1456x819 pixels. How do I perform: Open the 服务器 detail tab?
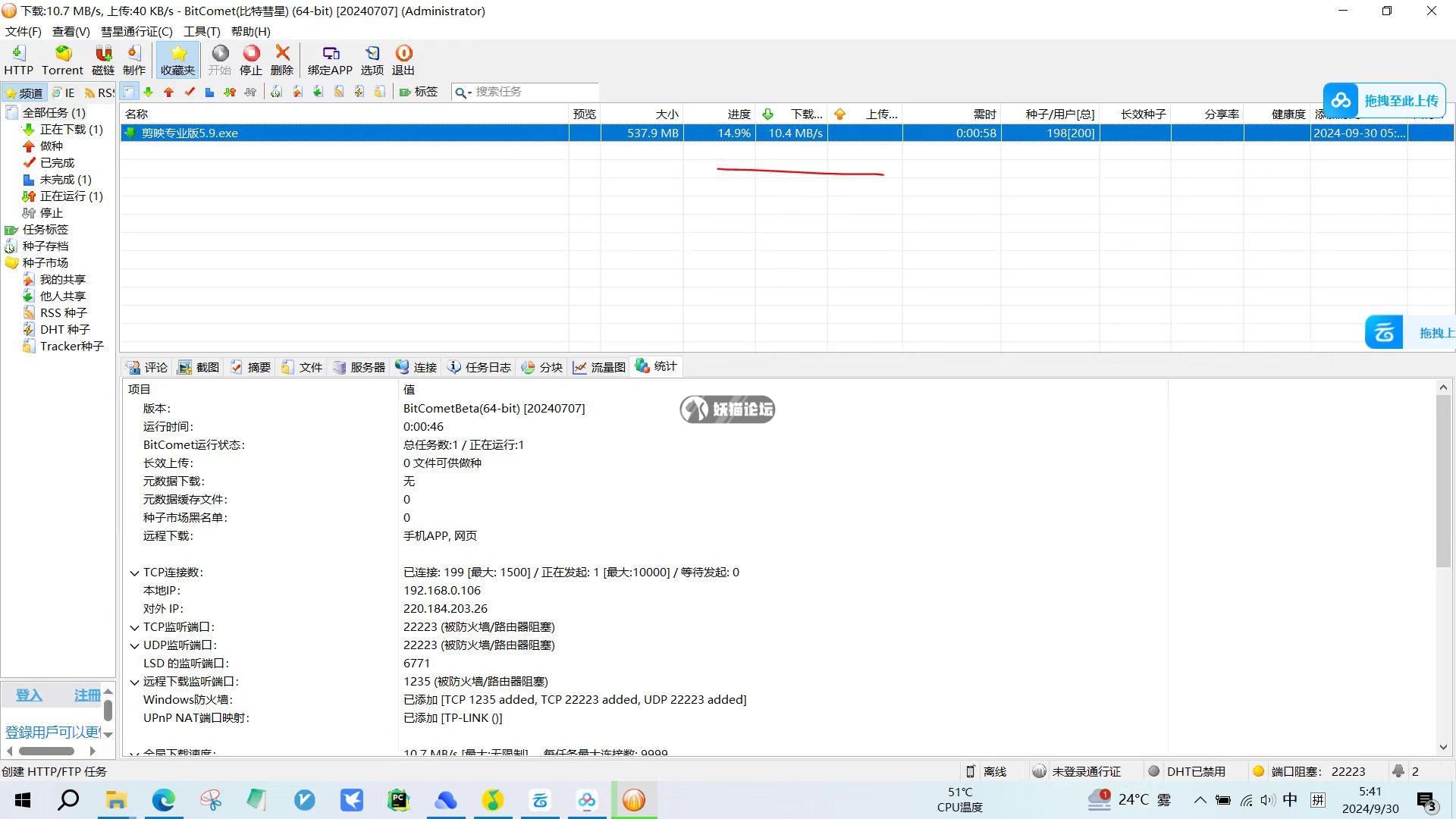coord(359,367)
